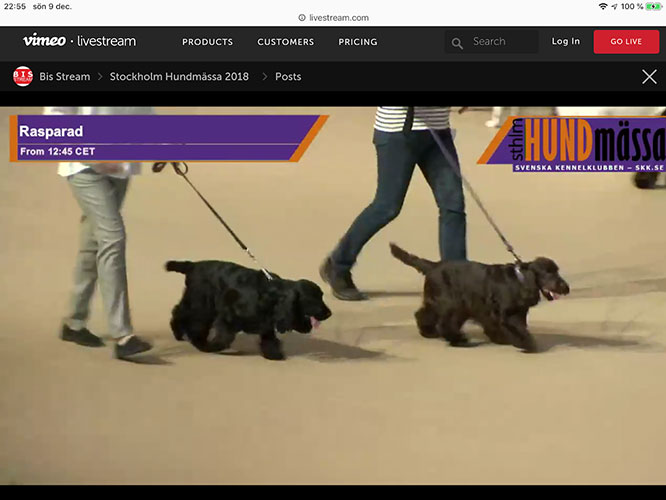Image resolution: width=666 pixels, height=500 pixels.
Task: Tap the location arrow status icon
Action: click(614, 6)
